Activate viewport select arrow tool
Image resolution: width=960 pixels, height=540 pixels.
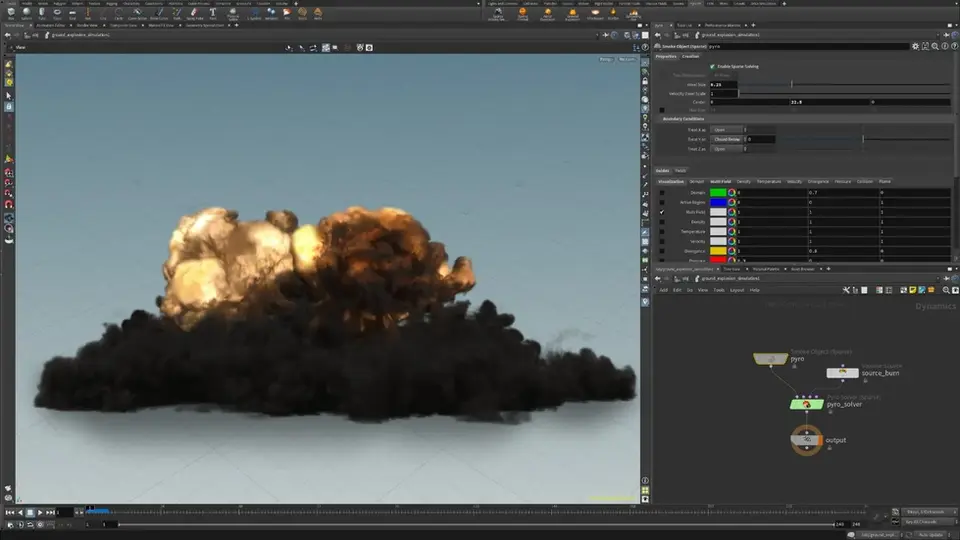(9, 96)
